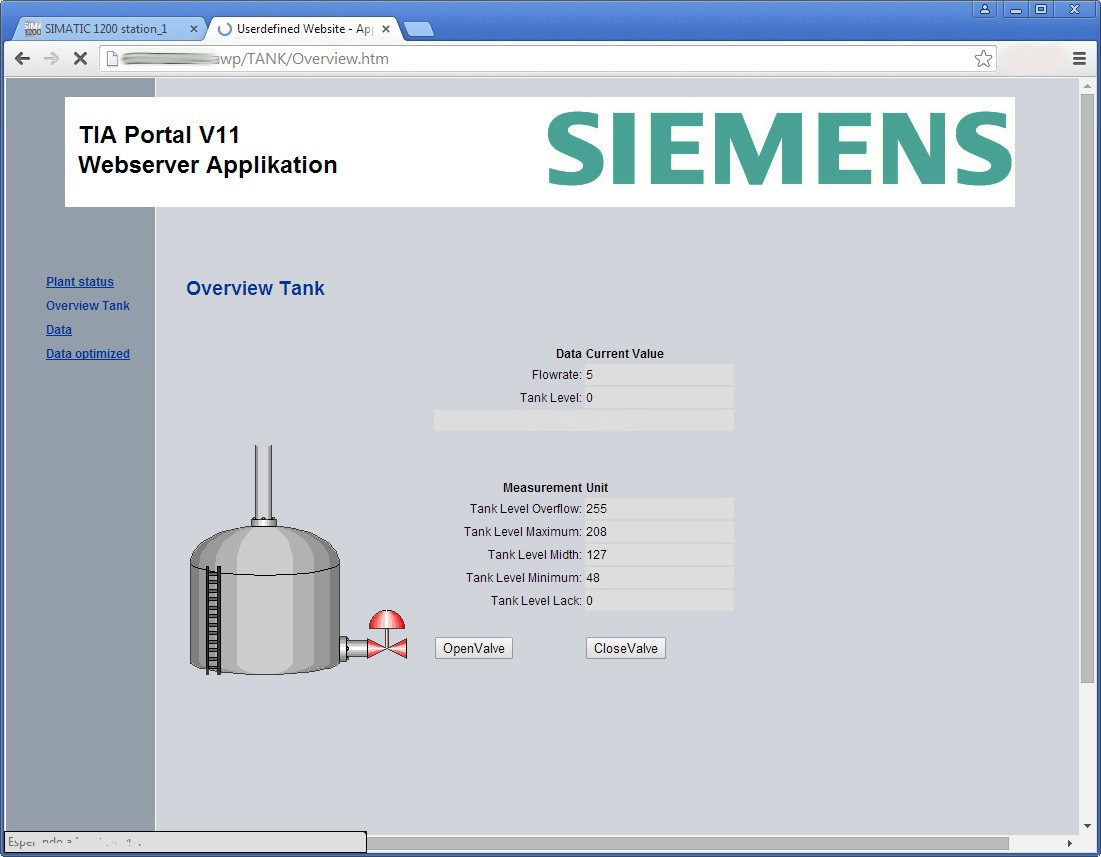Click the horizontal scrollbar right arrow
This screenshot has width=1101, height=857.
pyautogui.click(x=1070, y=843)
